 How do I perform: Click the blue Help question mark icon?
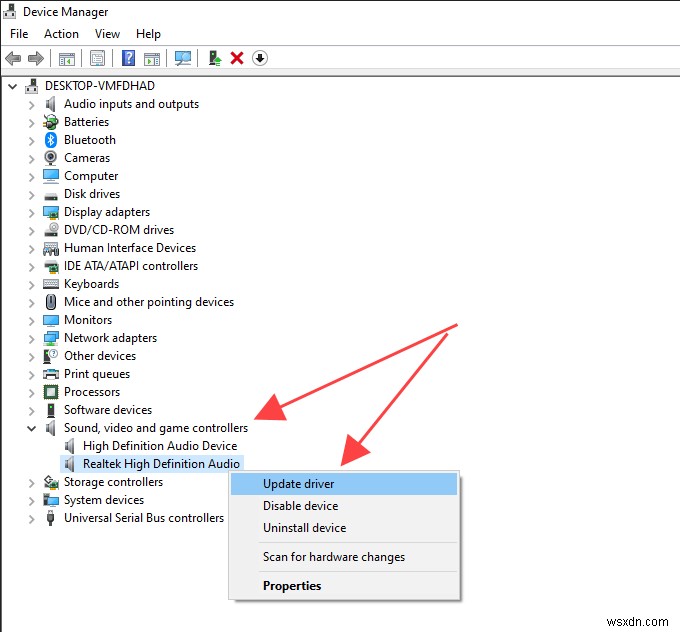(x=128, y=58)
